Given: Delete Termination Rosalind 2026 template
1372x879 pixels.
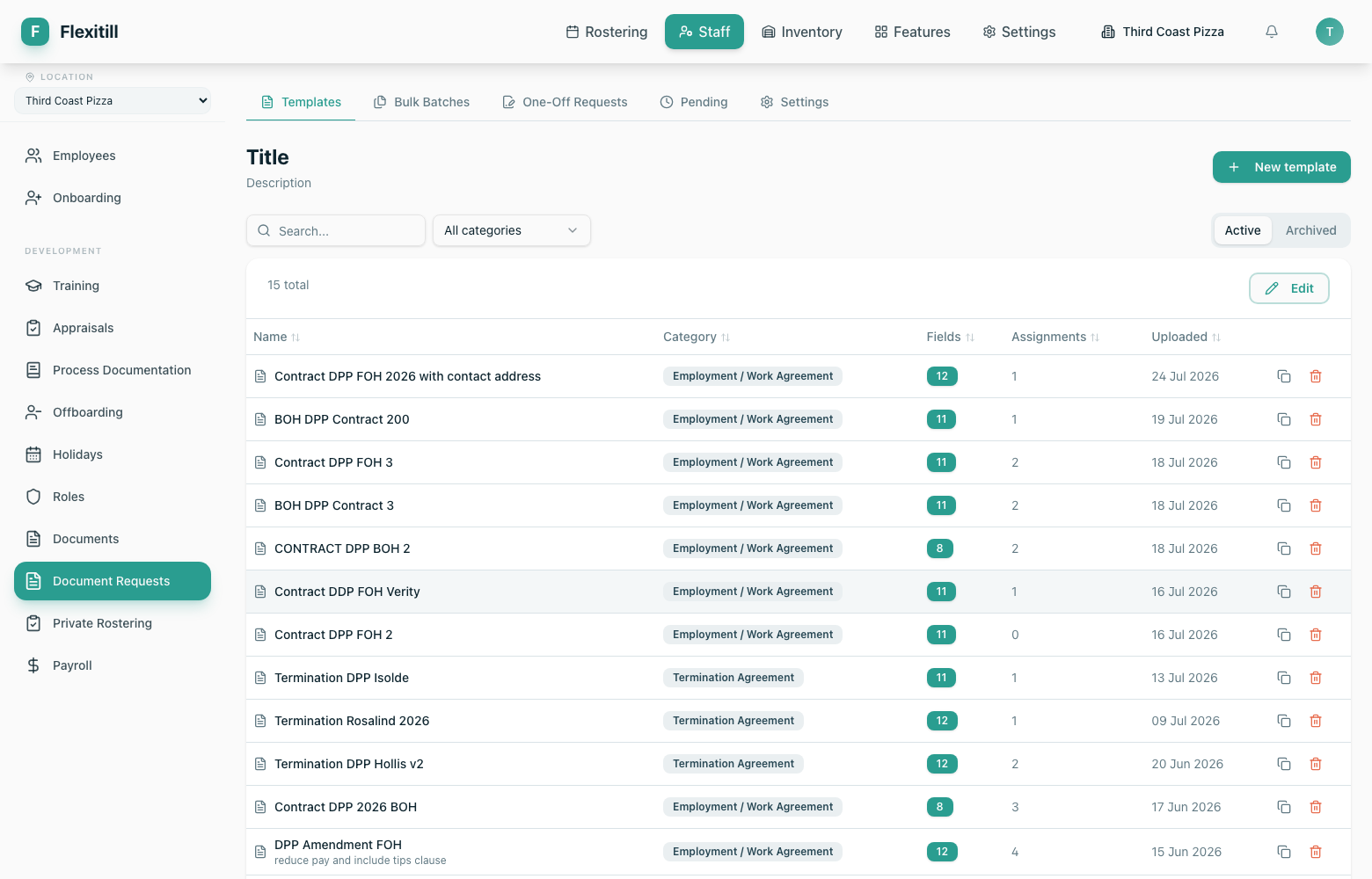Looking at the screenshot, I should [x=1316, y=721].
